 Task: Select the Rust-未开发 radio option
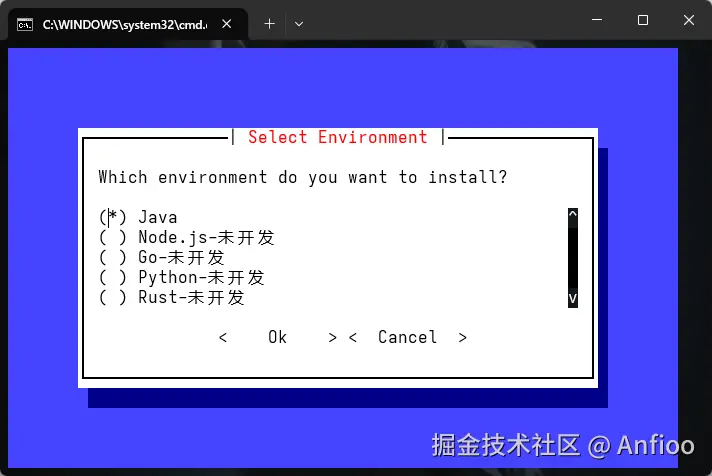click(x=172, y=297)
